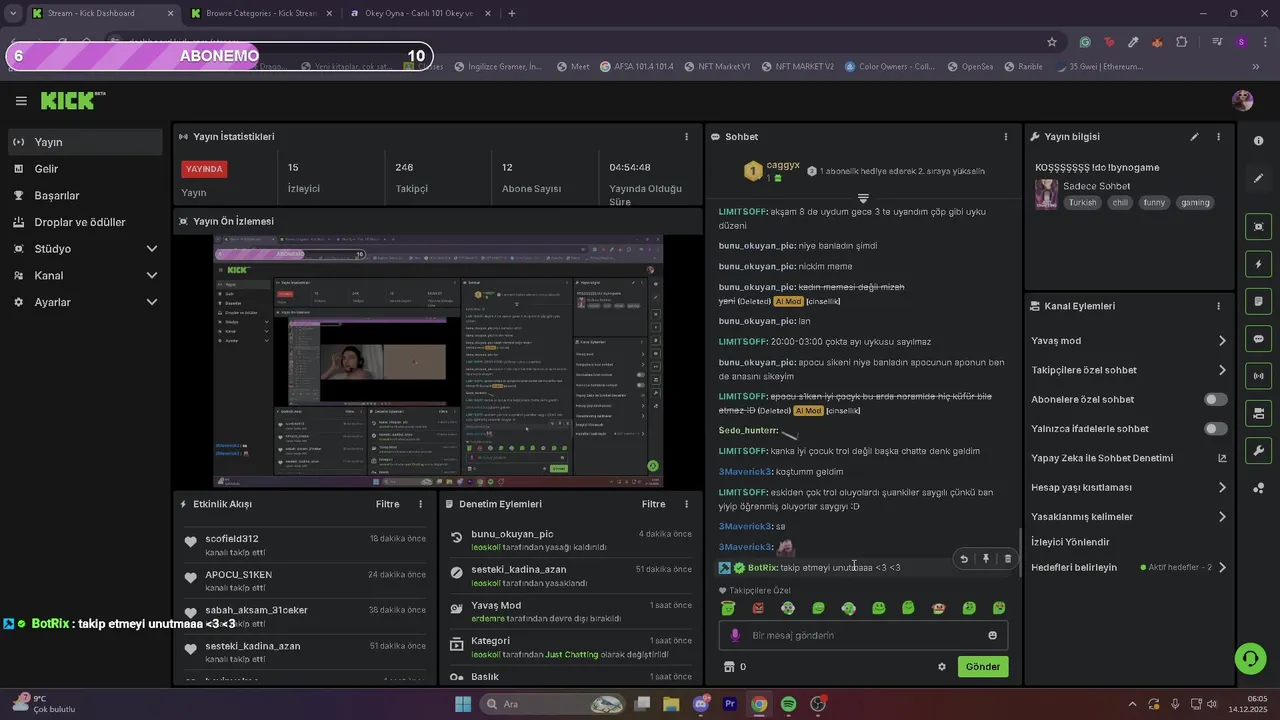Click the lightning bolt icon in right rail
The image size is (1280, 720).
click(x=1258, y=264)
